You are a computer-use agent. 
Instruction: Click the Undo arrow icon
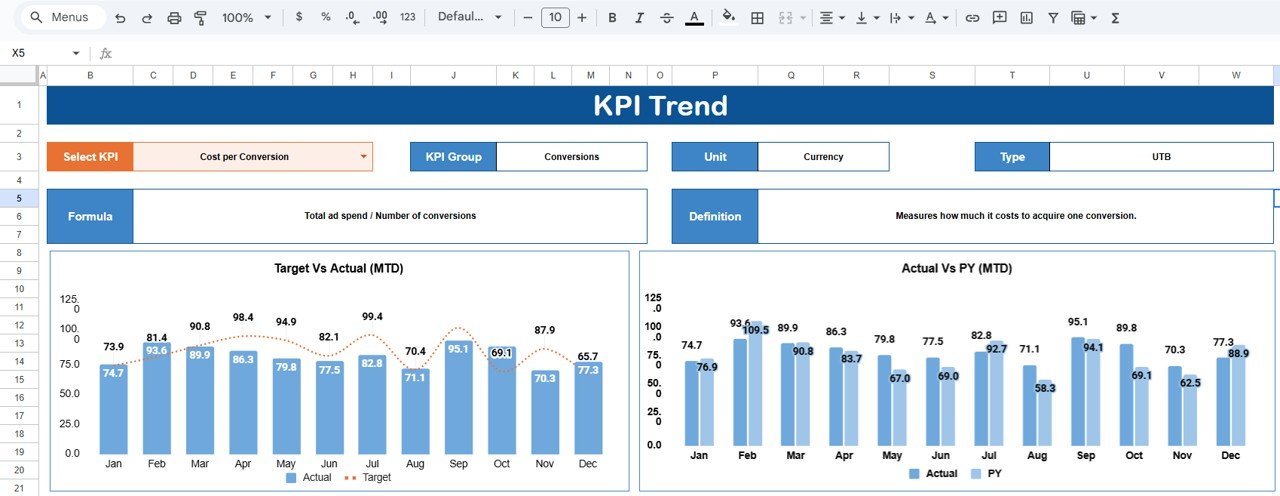click(x=120, y=18)
